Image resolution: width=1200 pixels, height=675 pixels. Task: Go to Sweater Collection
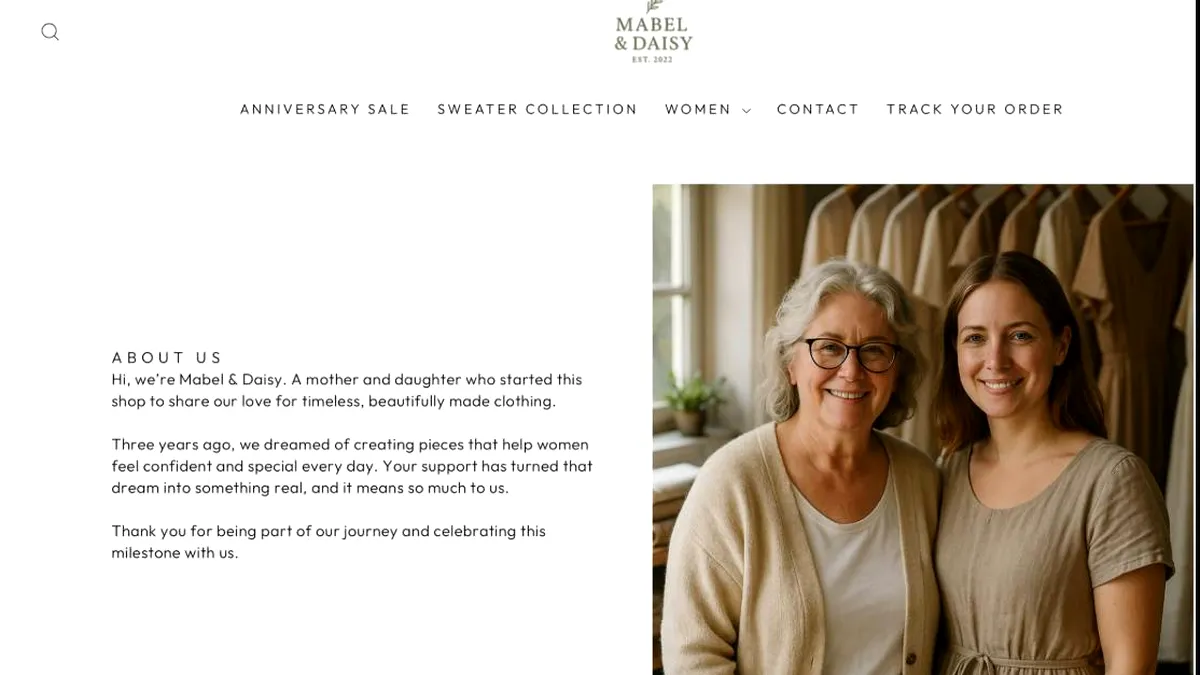(x=537, y=110)
